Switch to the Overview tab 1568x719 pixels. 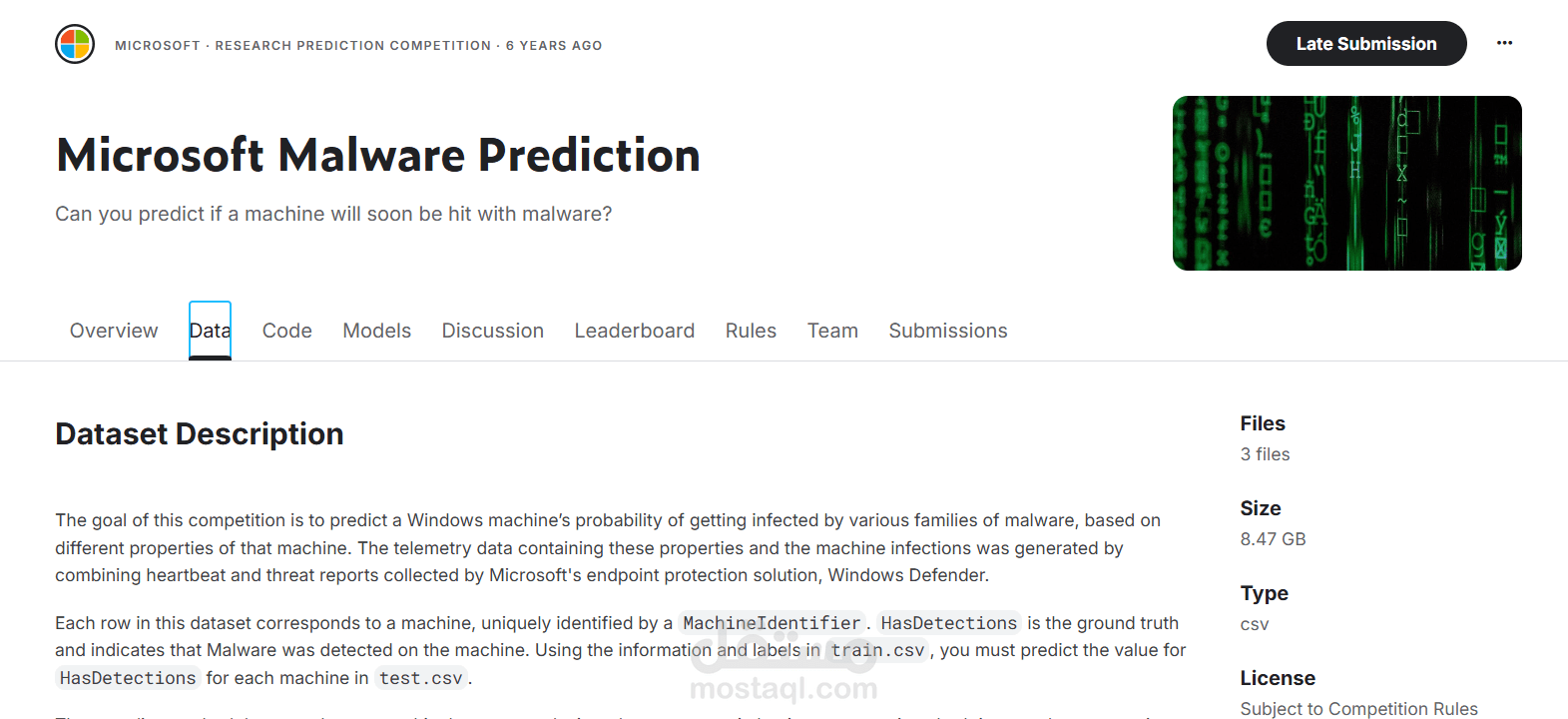click(x=113, y=331)
